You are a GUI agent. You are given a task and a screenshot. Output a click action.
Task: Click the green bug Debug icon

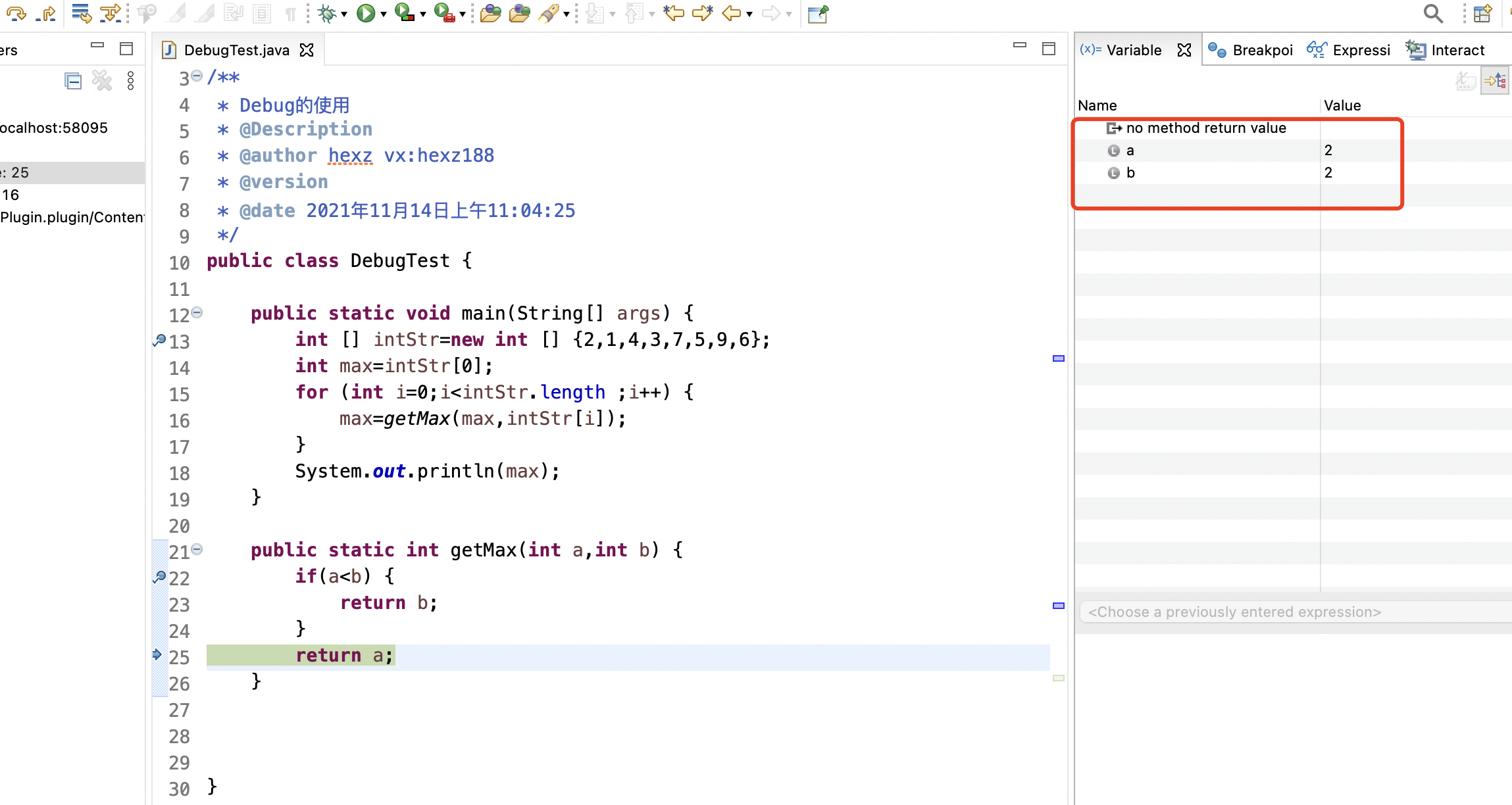[x=327, y=13]
